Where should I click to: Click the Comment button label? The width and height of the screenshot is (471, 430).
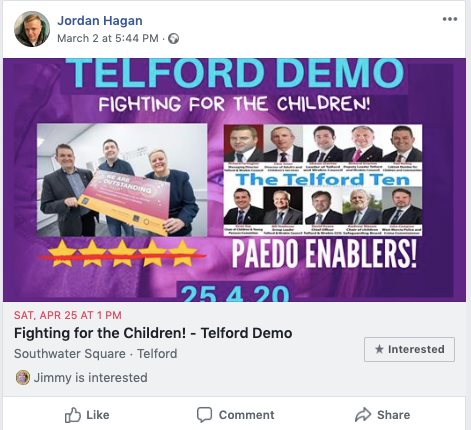coord(246,415)
